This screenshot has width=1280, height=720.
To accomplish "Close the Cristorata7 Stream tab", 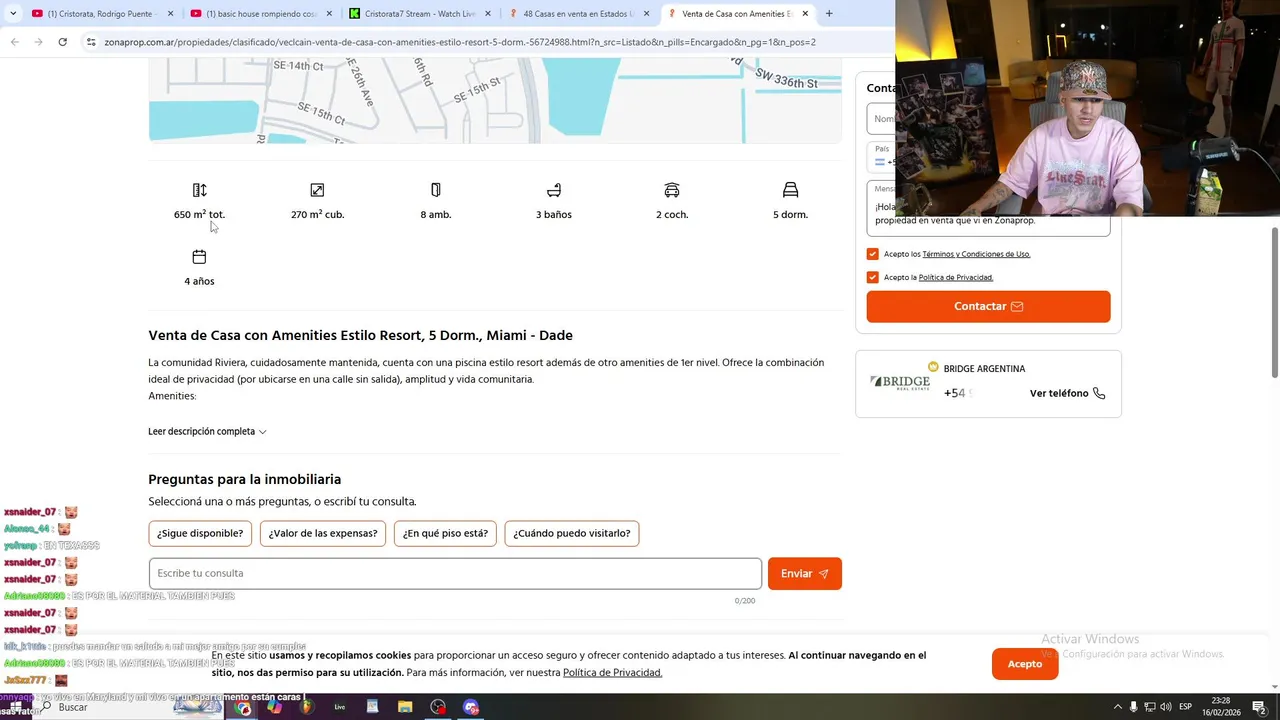I will [x=488, y=14].
